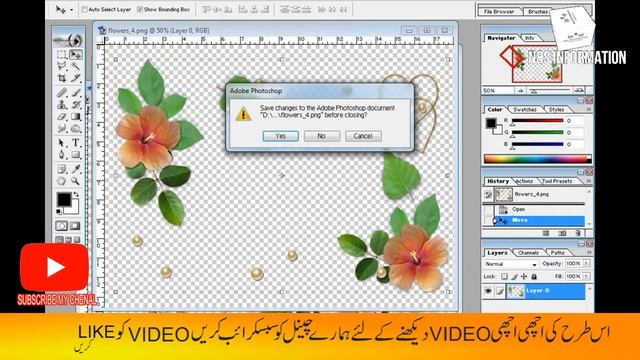This screenshot has height=360, width=640.
Task: Click No in save dialog
Action: pyautogui.click(x=322, y=136)
